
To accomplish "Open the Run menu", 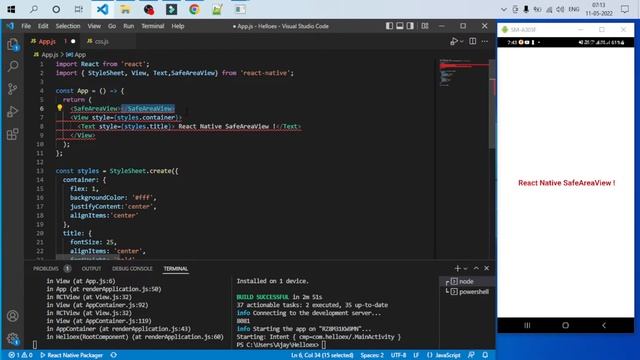I will [x=129, y=26].
